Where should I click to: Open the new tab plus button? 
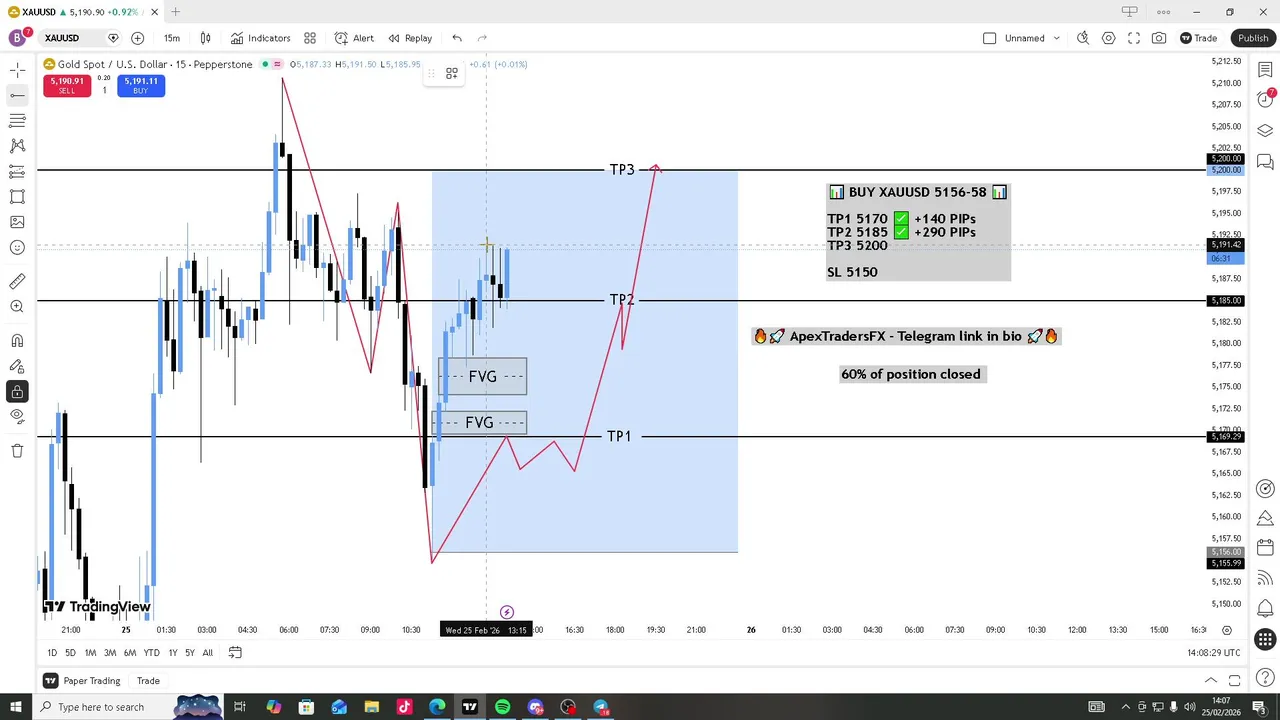(x=175, y=12)
